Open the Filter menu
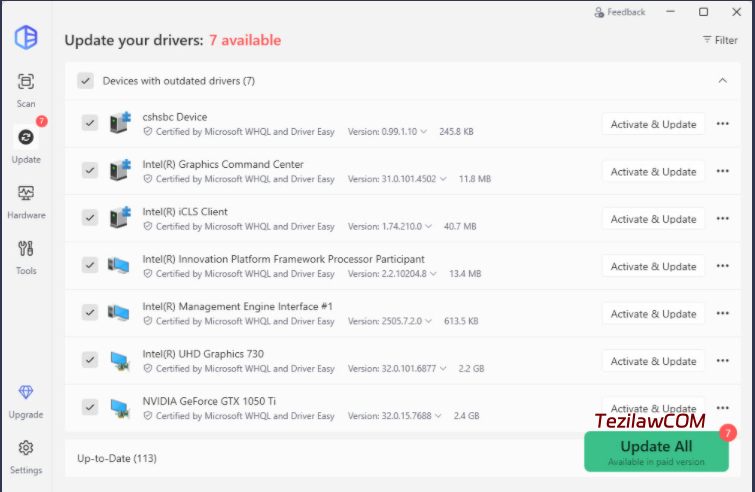The height and width of the screenshot is (492, 755). tap(720, 40)
